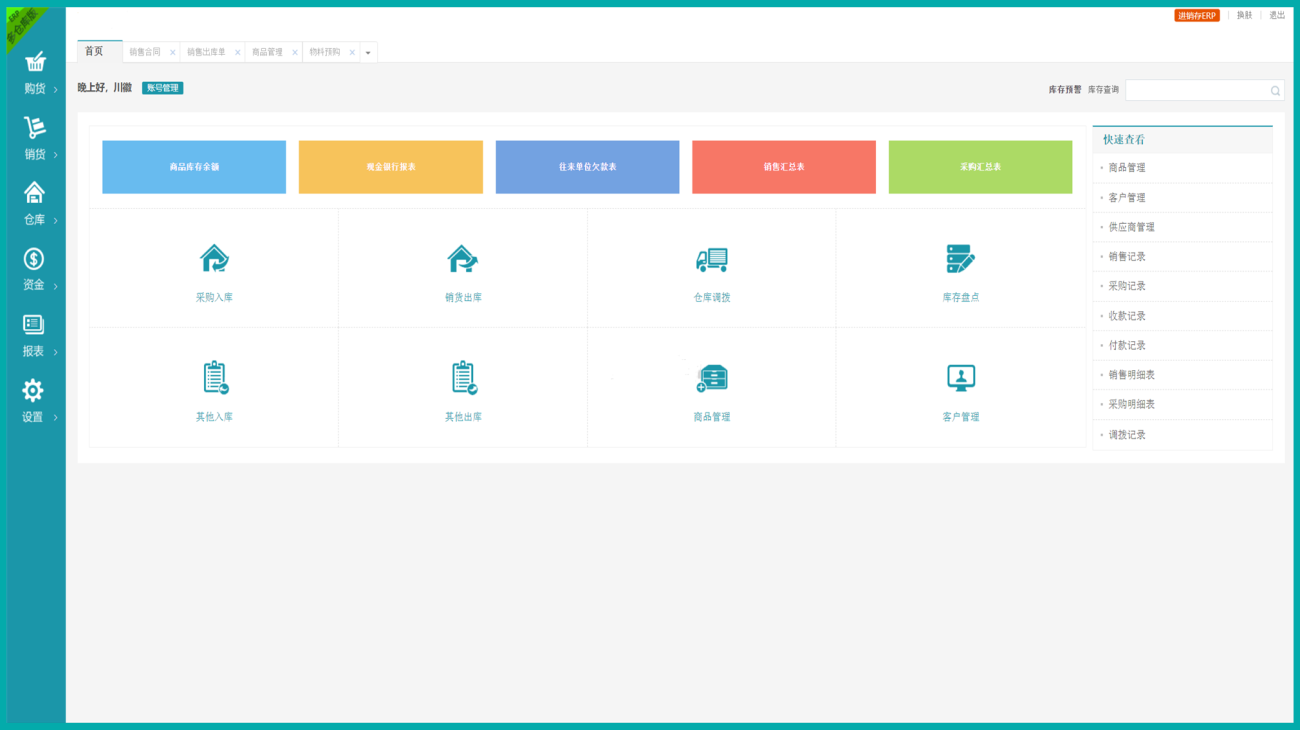Click the 其他出库 clipboard icon

464,377
